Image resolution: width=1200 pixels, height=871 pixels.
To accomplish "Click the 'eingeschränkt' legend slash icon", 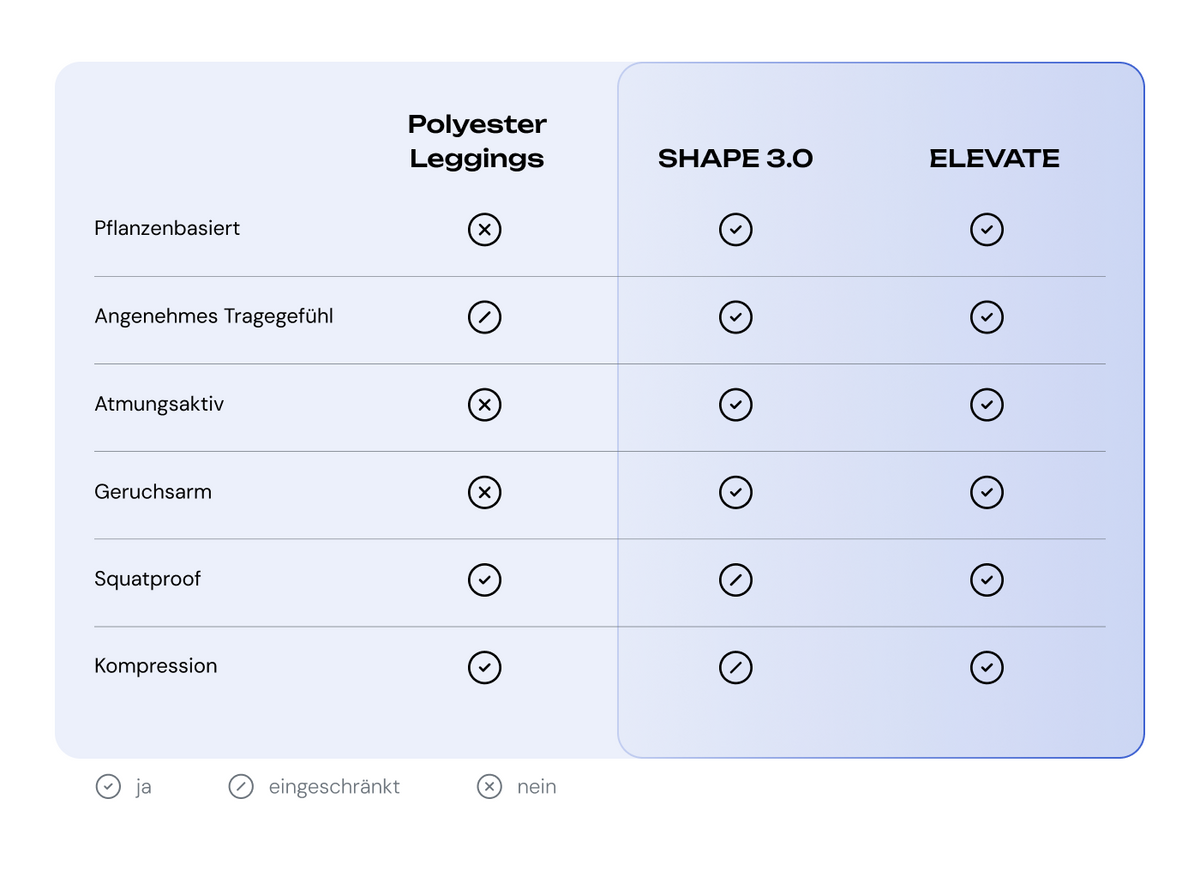I will coord(241,787).
